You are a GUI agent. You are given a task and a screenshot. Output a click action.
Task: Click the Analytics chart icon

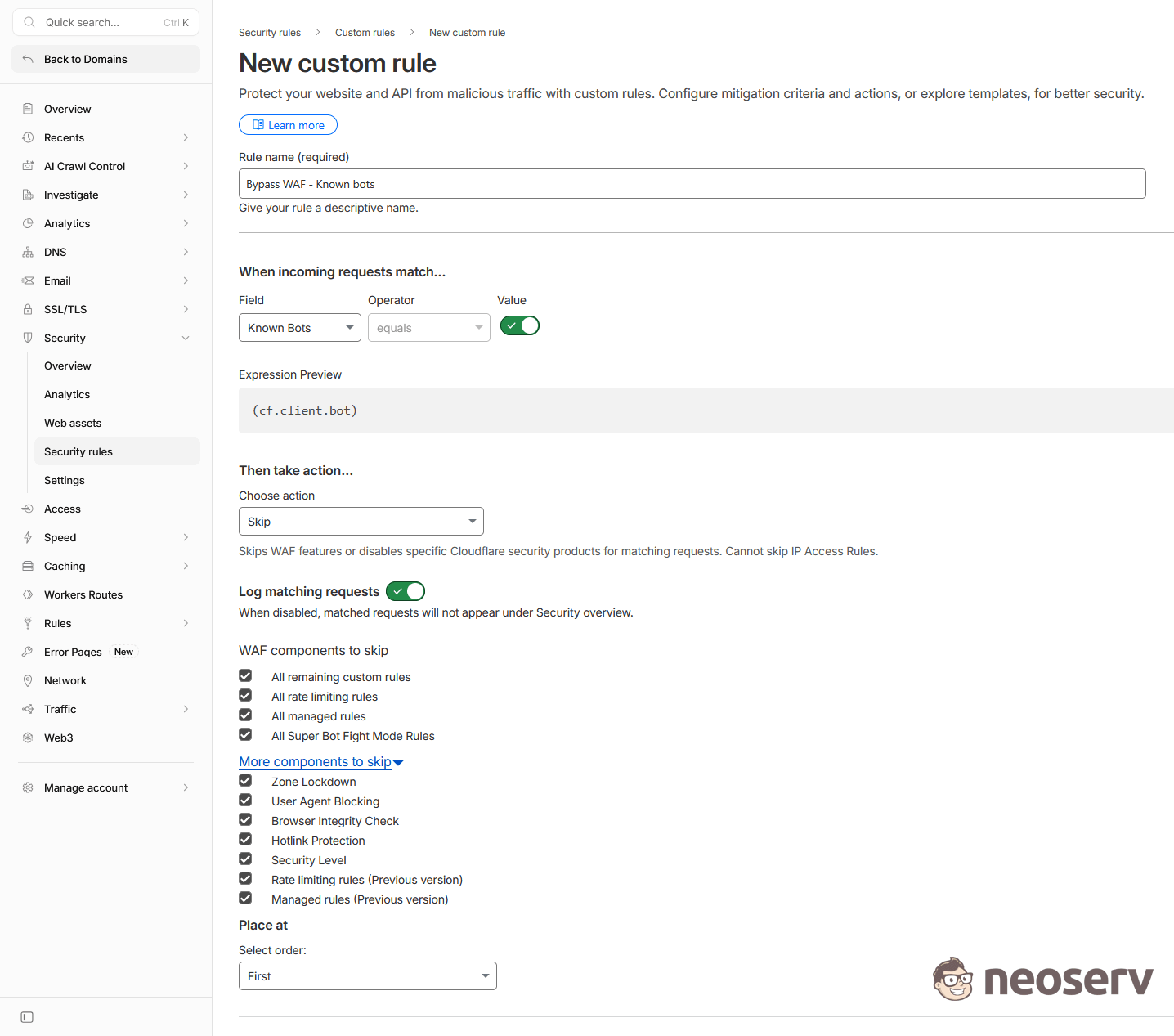pyautogui.click(x=28, y=223)
